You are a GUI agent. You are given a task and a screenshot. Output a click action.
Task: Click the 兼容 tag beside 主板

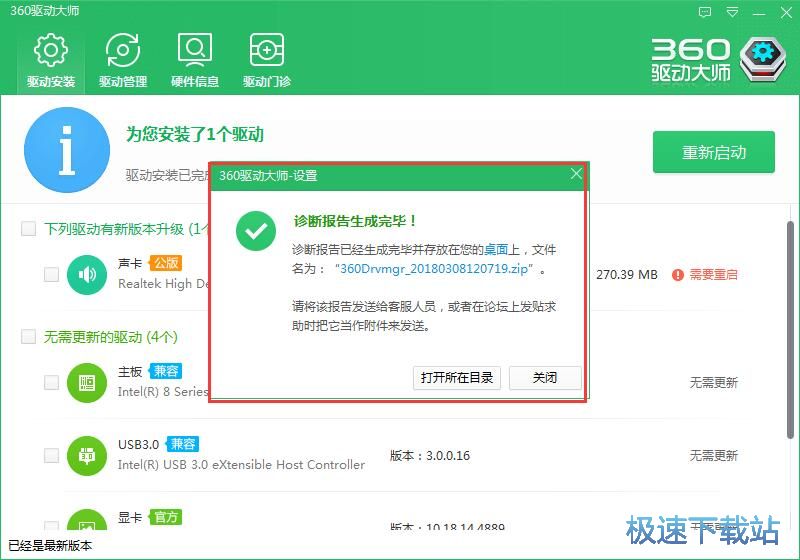(x=166, y=371)
